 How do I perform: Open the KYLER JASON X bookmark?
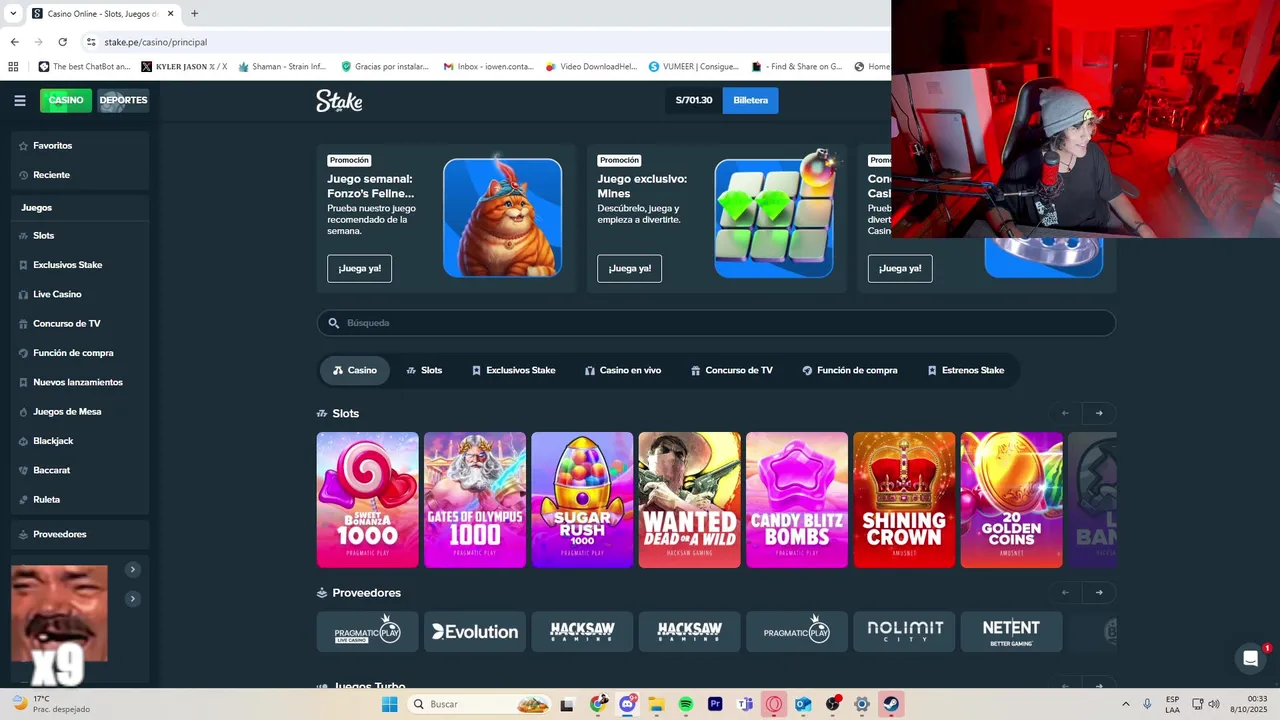coord(184,67)
